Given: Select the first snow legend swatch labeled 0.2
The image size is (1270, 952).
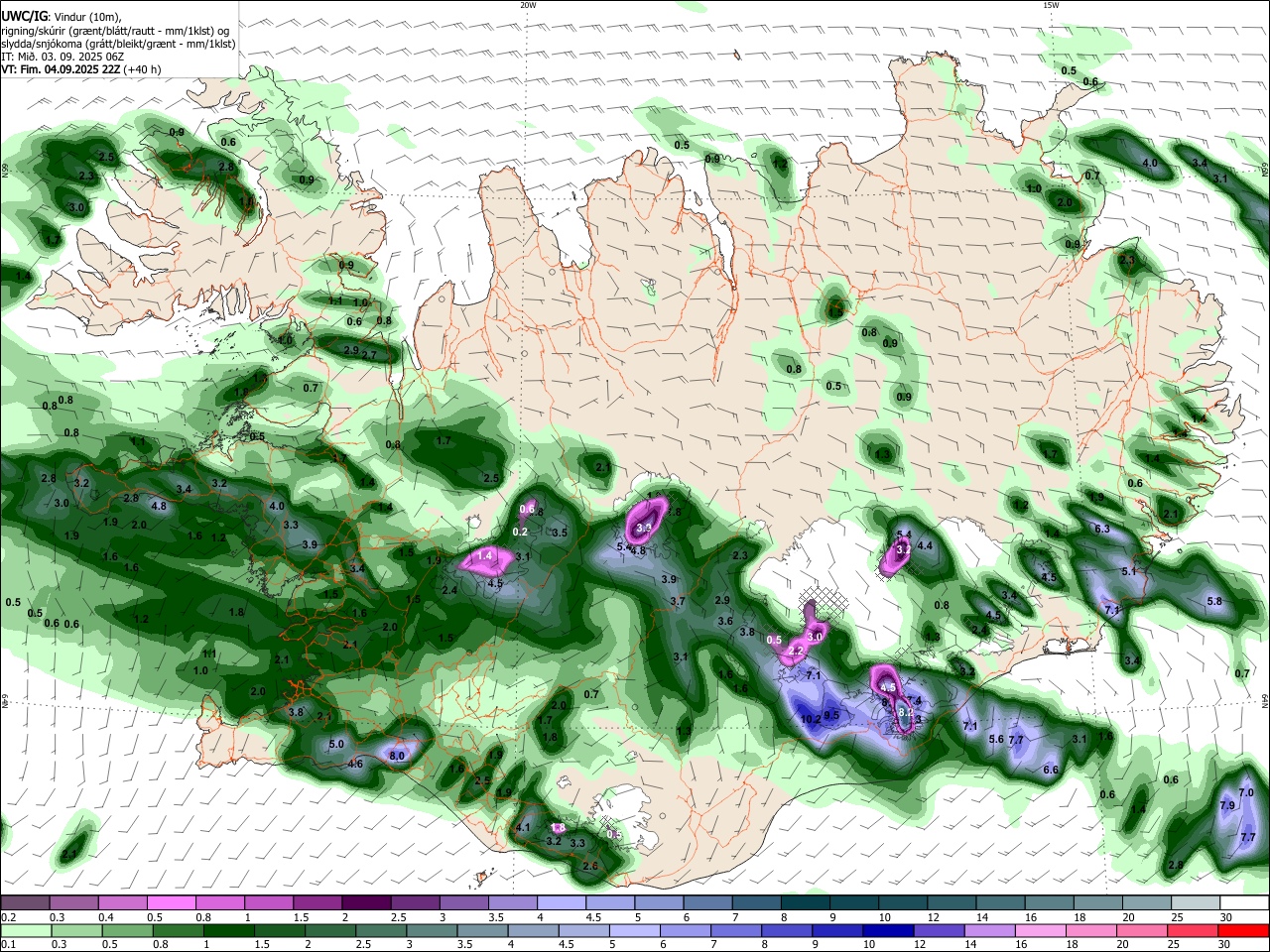Looking at the screenshot, I should coord(25,903).
